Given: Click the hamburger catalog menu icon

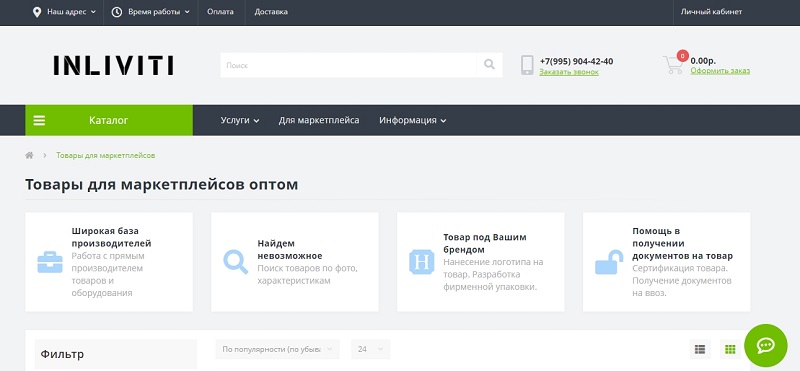Looking at the screenshot, I should (39, 120).
